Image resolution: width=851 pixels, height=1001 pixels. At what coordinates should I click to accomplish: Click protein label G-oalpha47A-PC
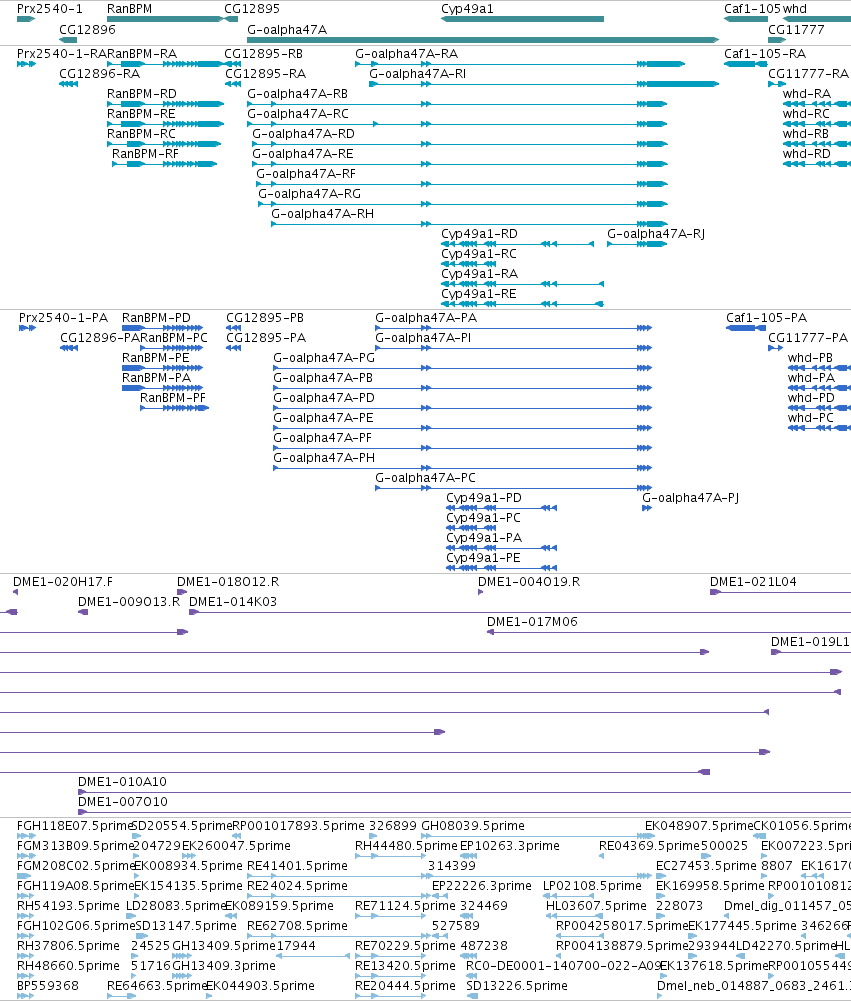pyautogui.click(x=425, y=478)
